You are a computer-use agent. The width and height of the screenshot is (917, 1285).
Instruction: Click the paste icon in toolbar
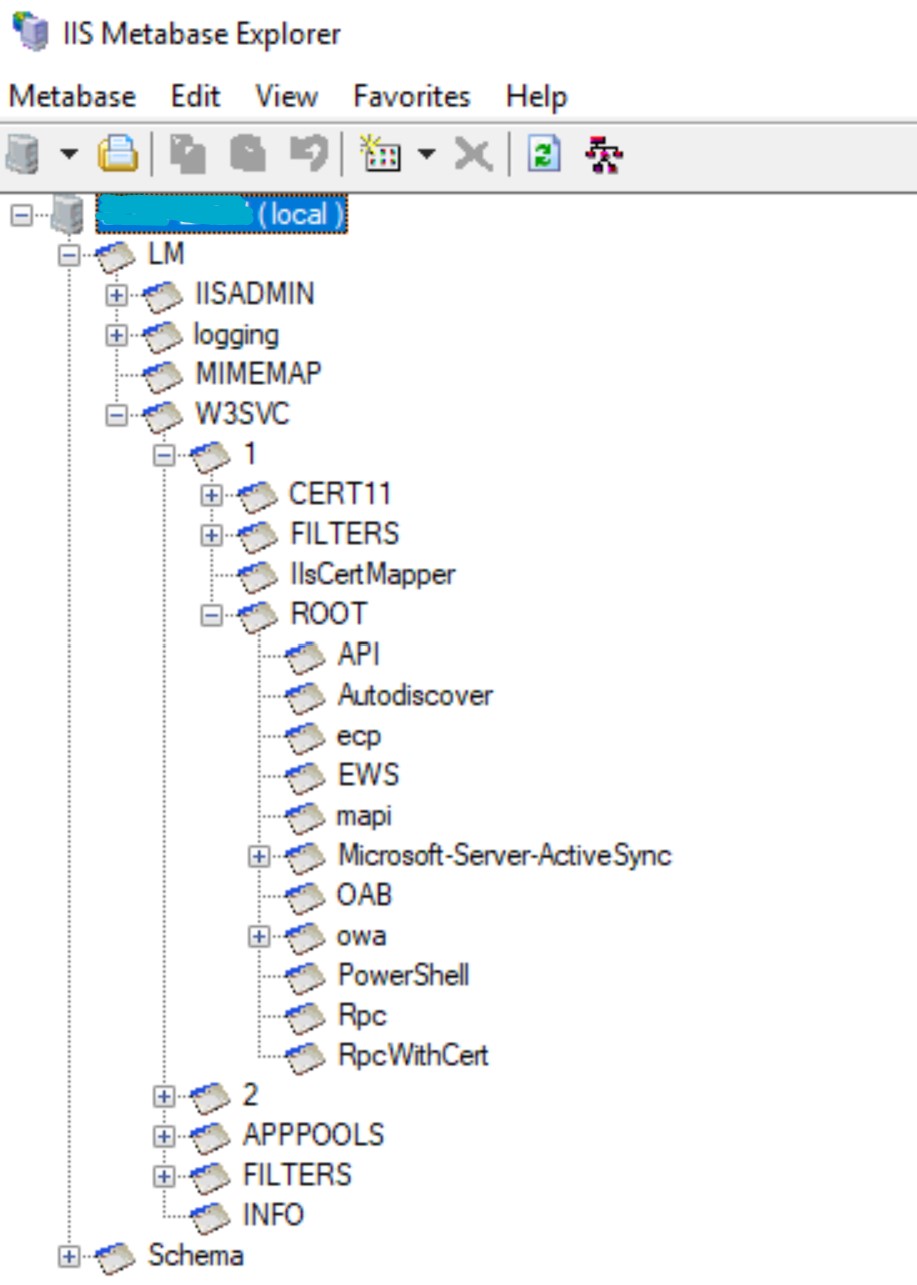247,155
